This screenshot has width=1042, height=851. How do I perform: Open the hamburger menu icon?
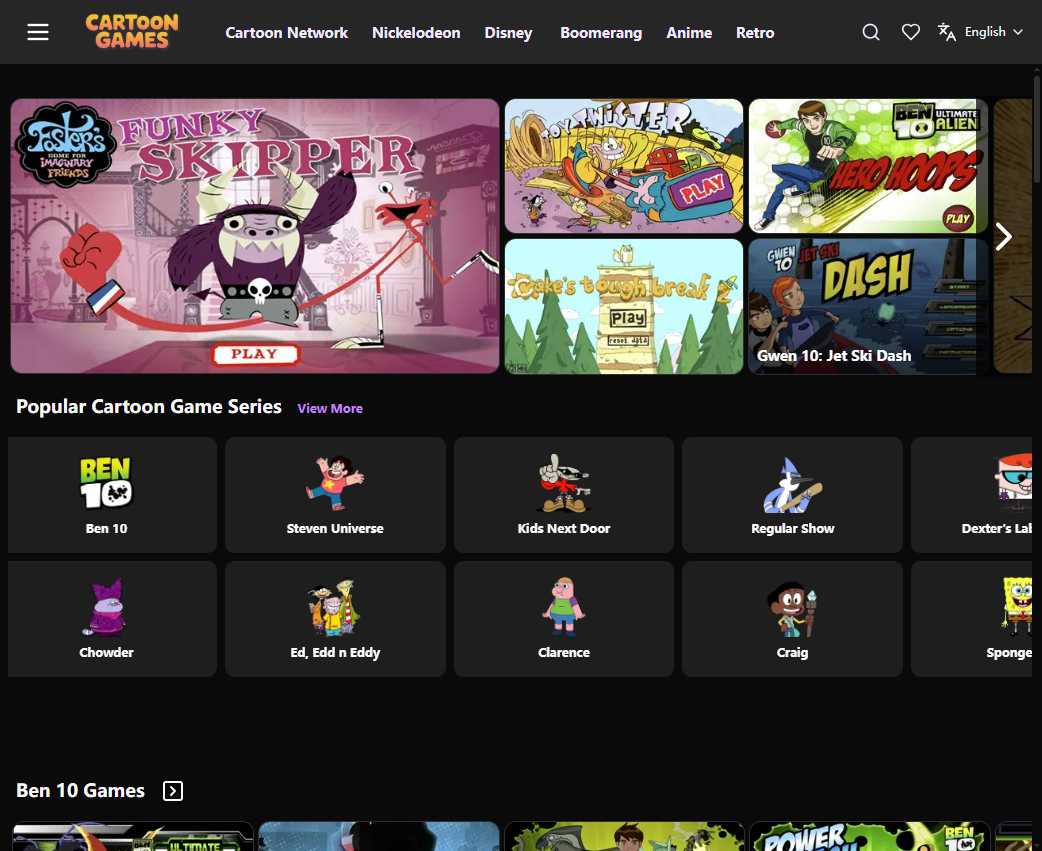(x=38, y=32)
